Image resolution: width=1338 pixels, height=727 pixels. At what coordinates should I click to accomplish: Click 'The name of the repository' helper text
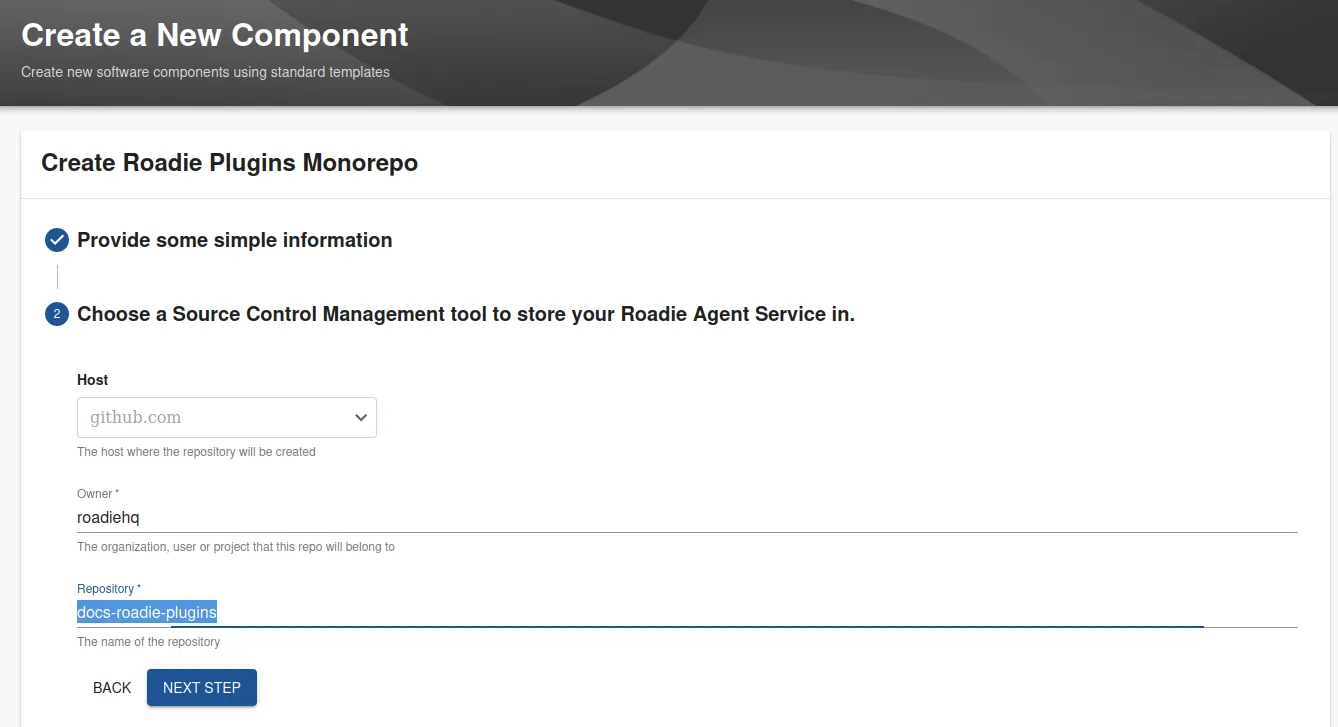click(x=148, y=642)
